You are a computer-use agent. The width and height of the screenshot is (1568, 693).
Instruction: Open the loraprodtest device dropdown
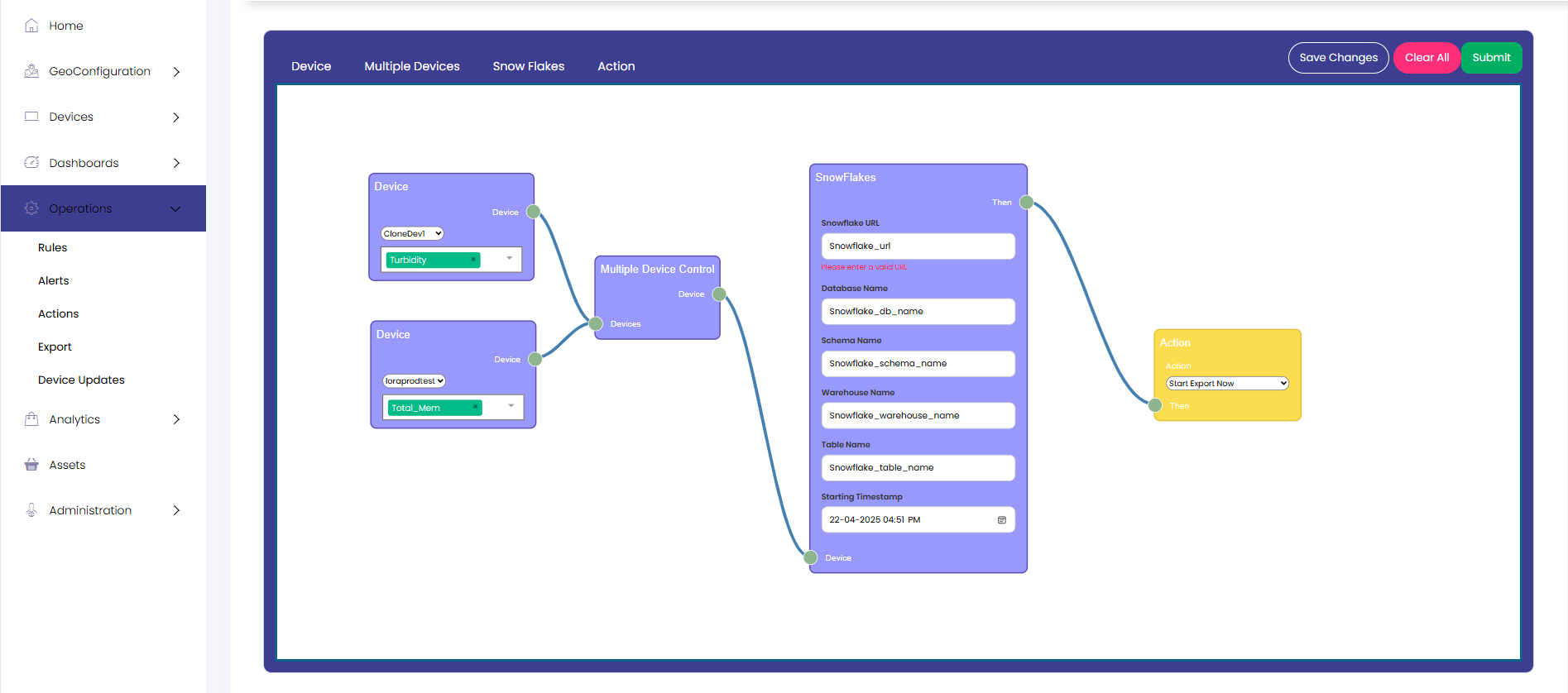(x=414, y=381)
